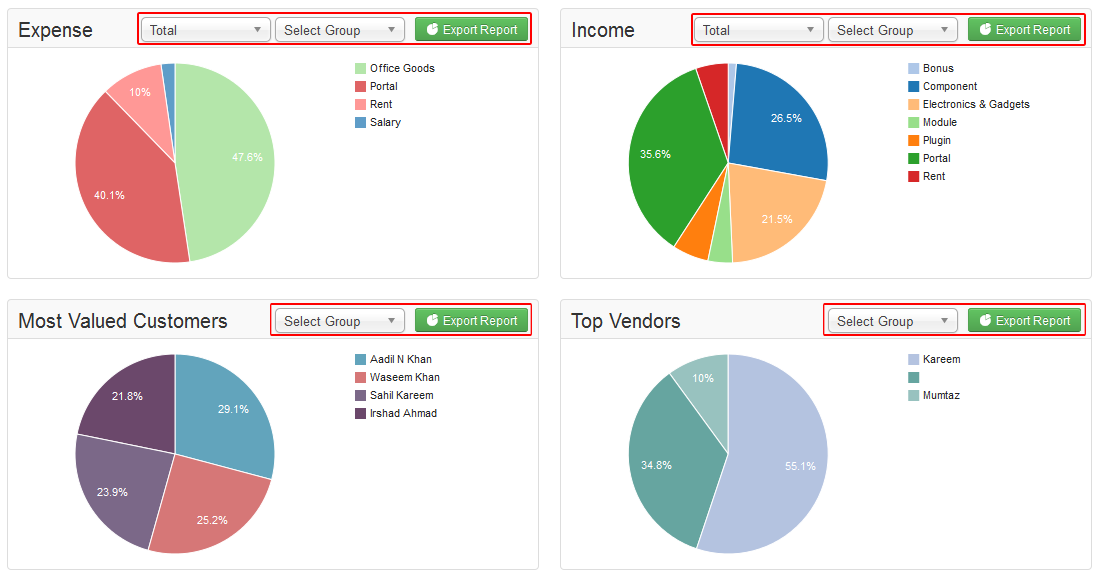This screenshot has height=577, width=1100.
Task: Click the Irshad Ahmad legend swatch
Action: pos(361,413)
